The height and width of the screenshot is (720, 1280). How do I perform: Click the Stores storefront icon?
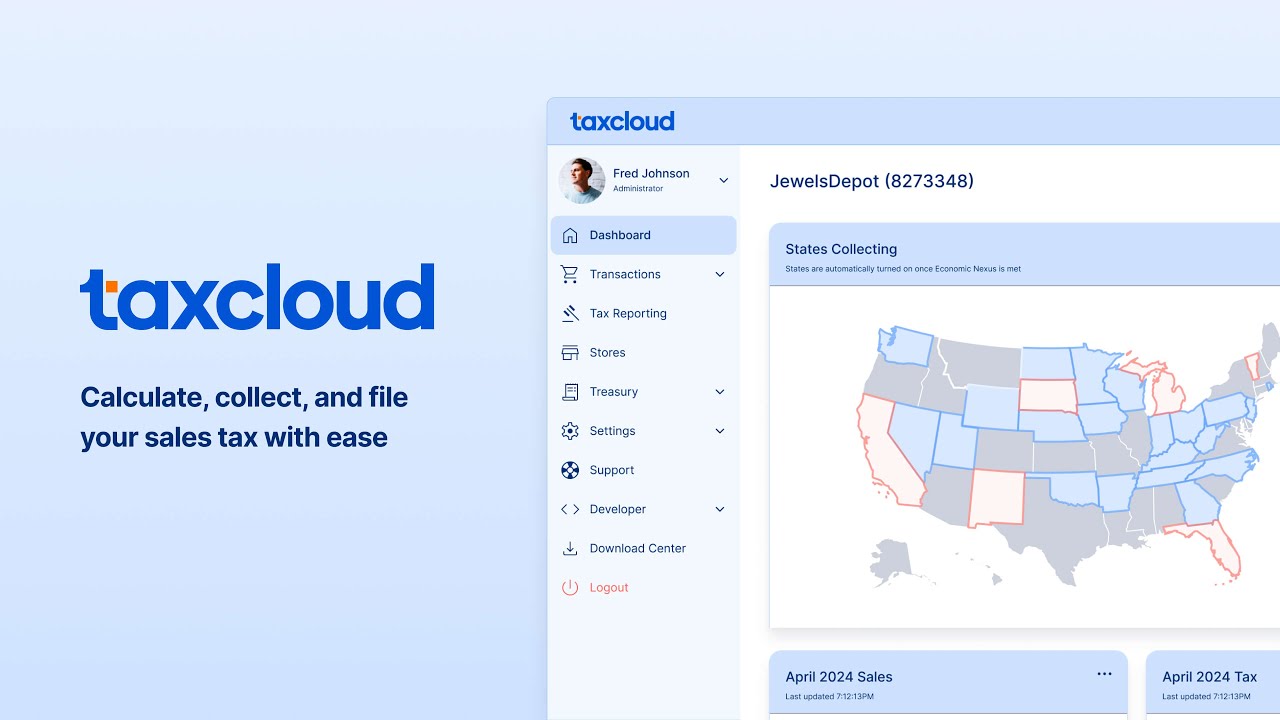(570, 352)
